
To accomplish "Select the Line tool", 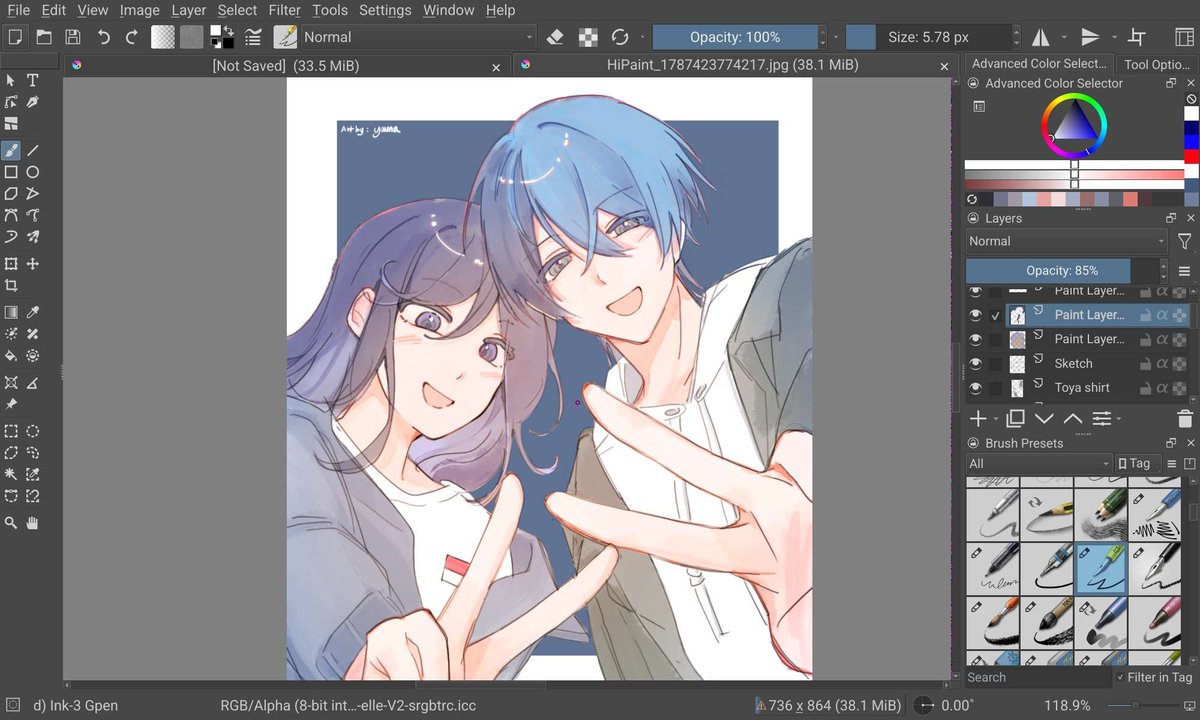I will tap(33, 150).
